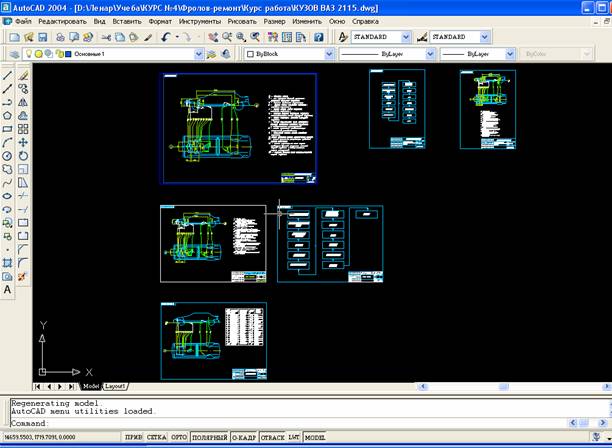
Task: Open the Редактировать menu
Action: tap(62, 21)
